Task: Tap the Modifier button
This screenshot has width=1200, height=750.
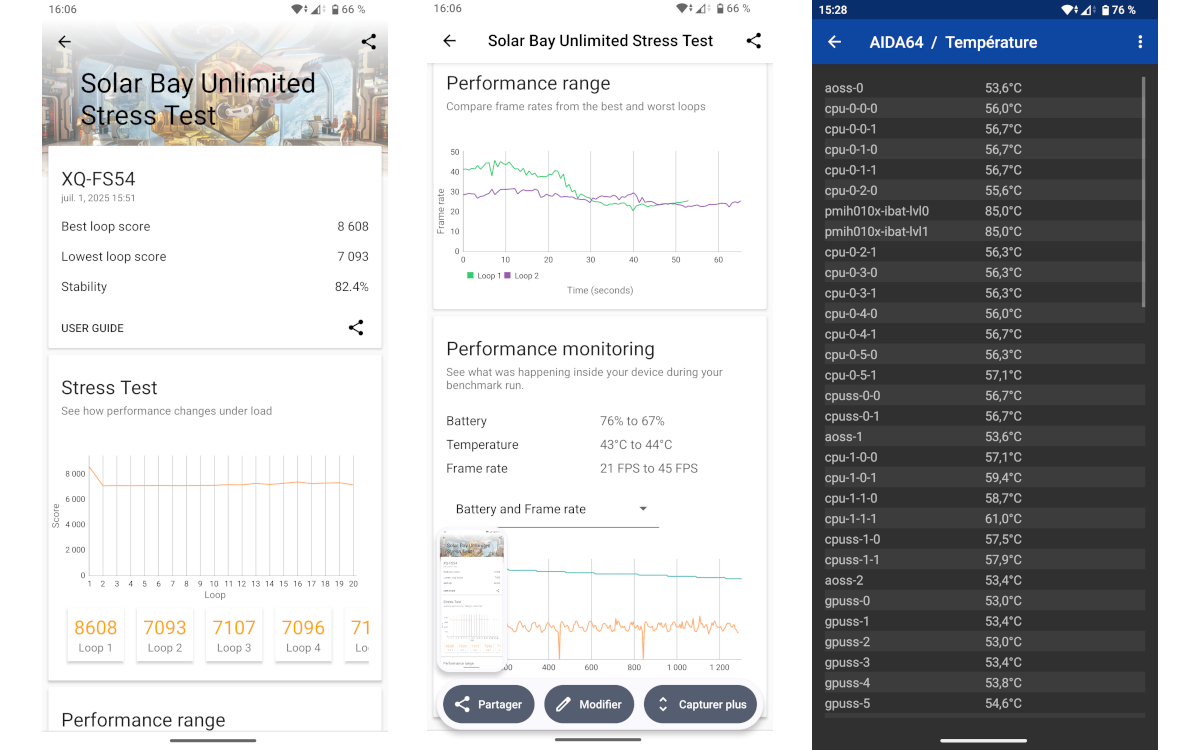Action: pos(589,704)
